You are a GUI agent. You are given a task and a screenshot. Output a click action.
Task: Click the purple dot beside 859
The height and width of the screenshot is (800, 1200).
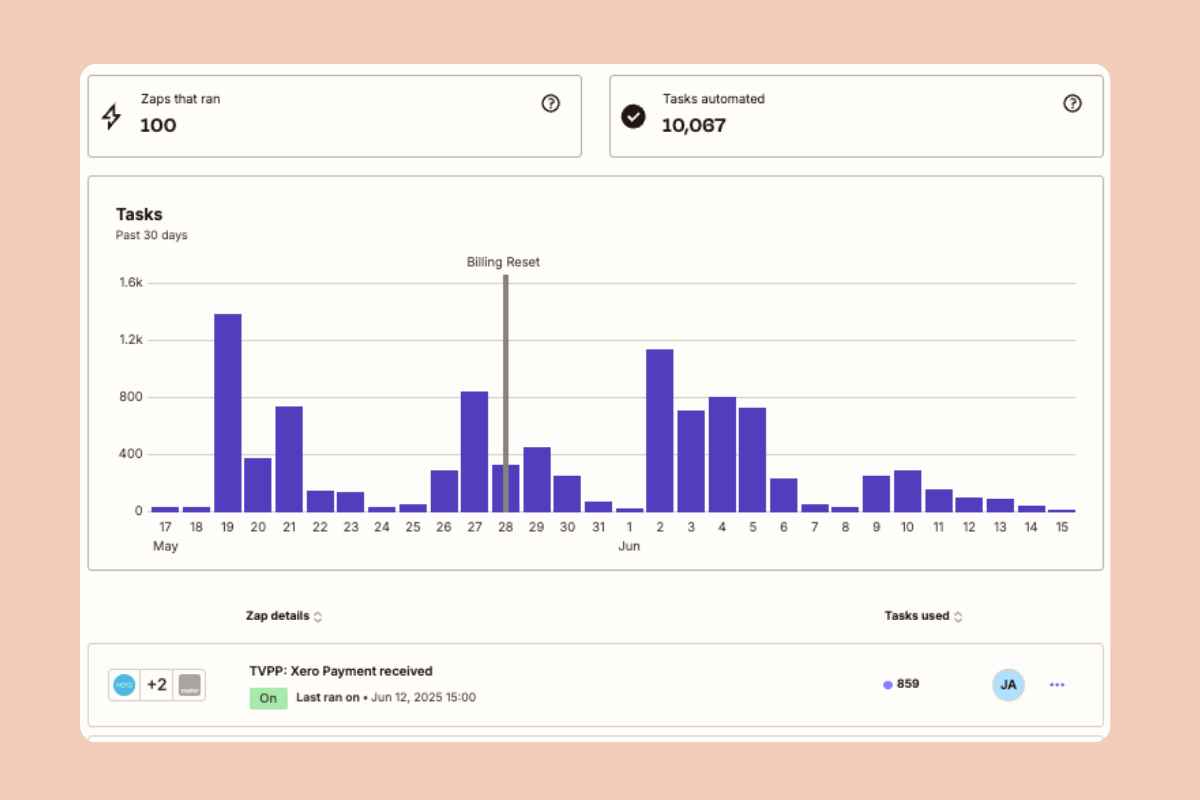(887, 685)
